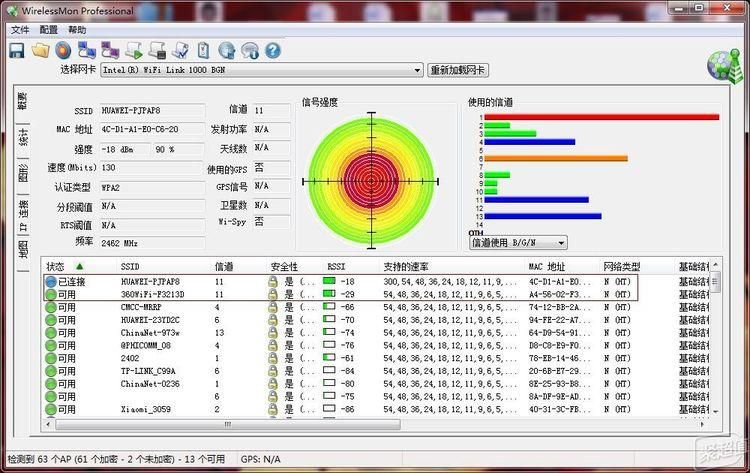Switch to the 概要 side tab
Screen dimensions: 750x473
click(22, 101)
